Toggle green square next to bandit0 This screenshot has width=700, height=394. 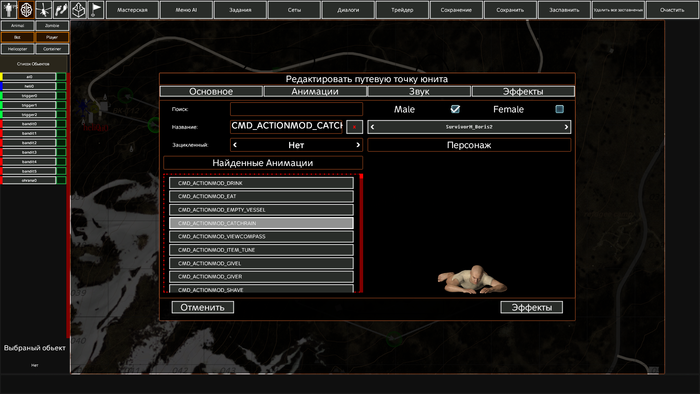(61, 124)
